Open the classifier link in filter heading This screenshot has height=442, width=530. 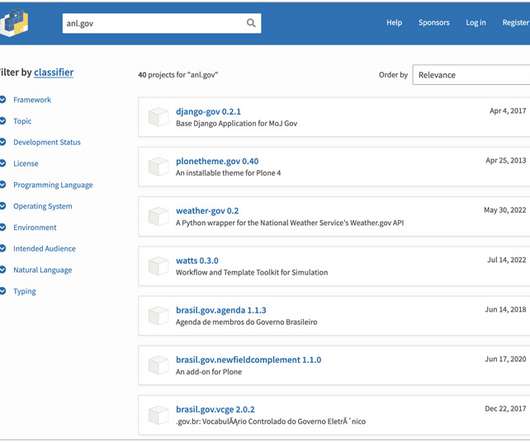[x=53, y=72]
